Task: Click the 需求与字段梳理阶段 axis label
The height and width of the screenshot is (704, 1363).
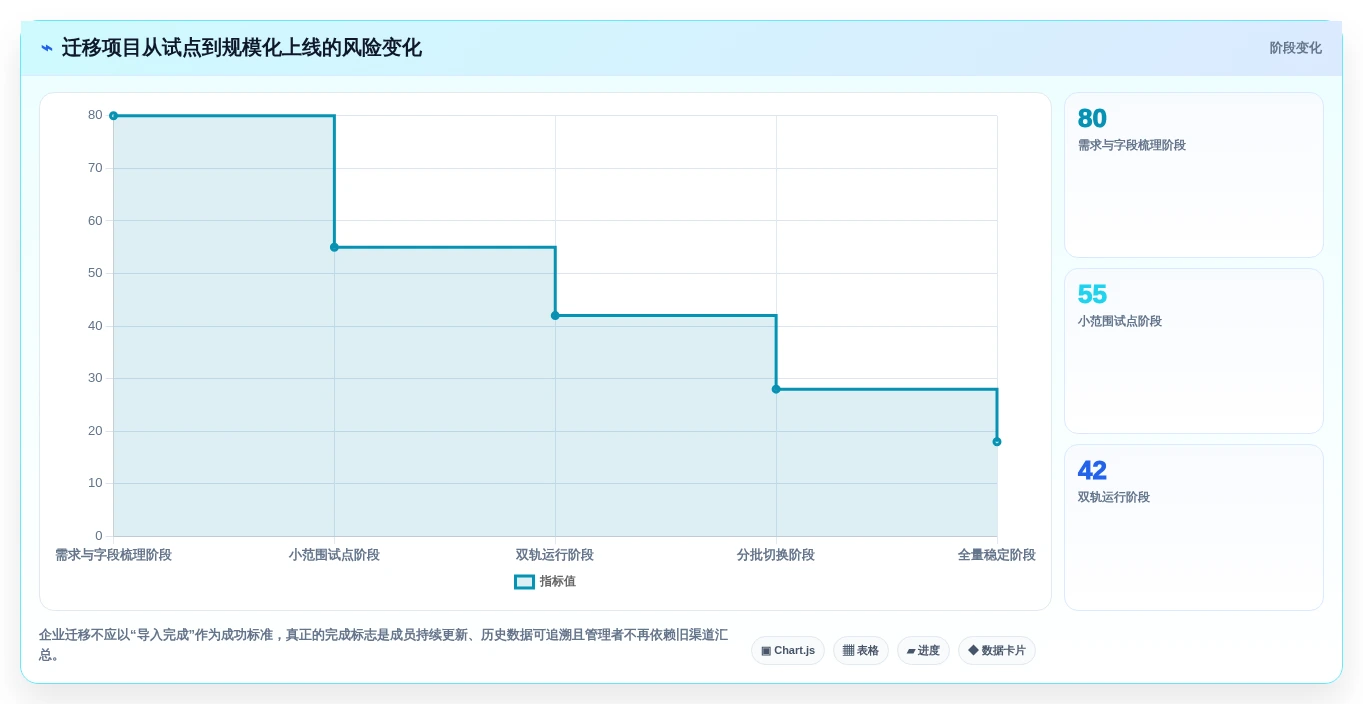Action: pyautogui.click(x=113, y=555)
